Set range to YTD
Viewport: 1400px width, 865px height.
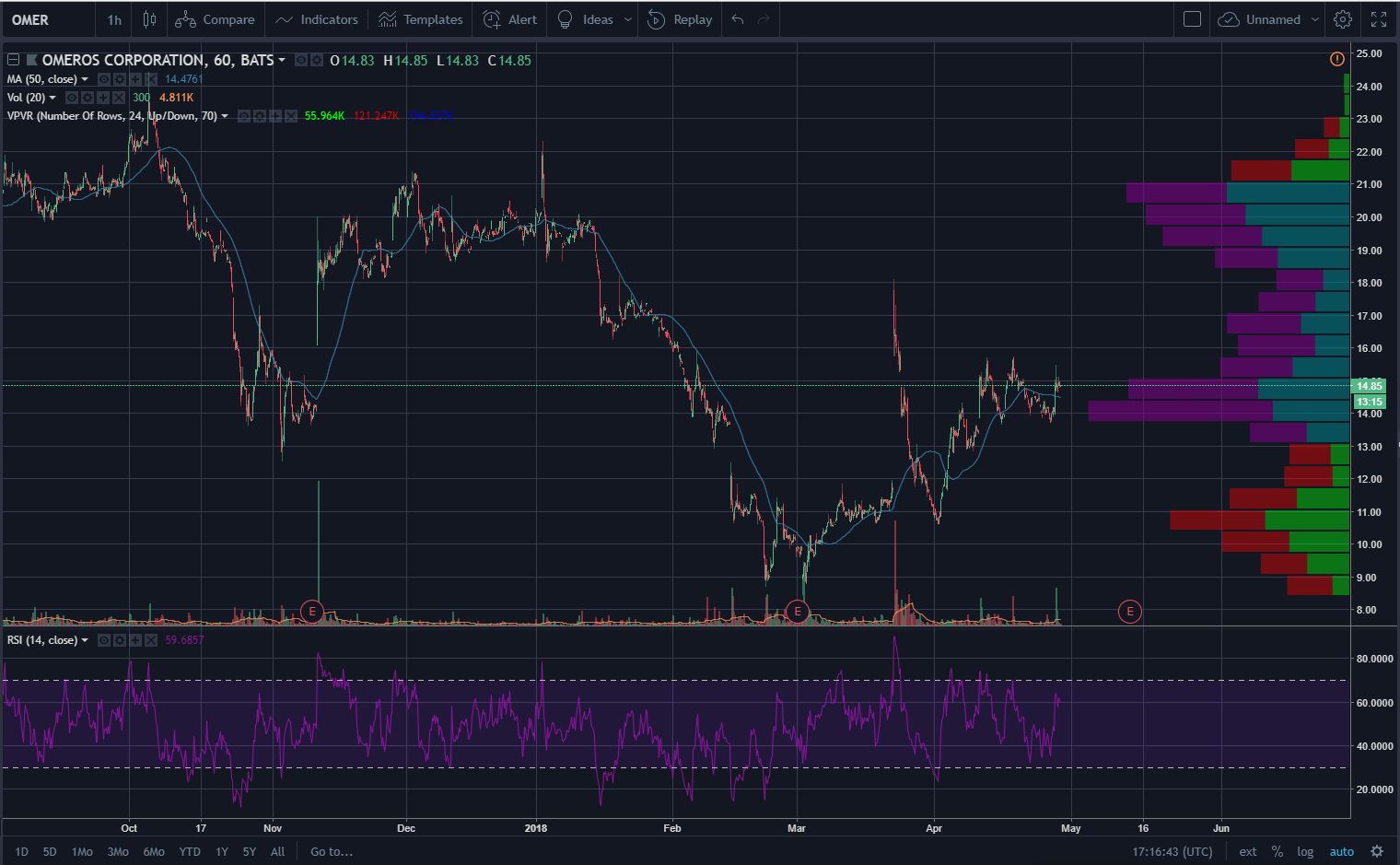click(190, 852)
